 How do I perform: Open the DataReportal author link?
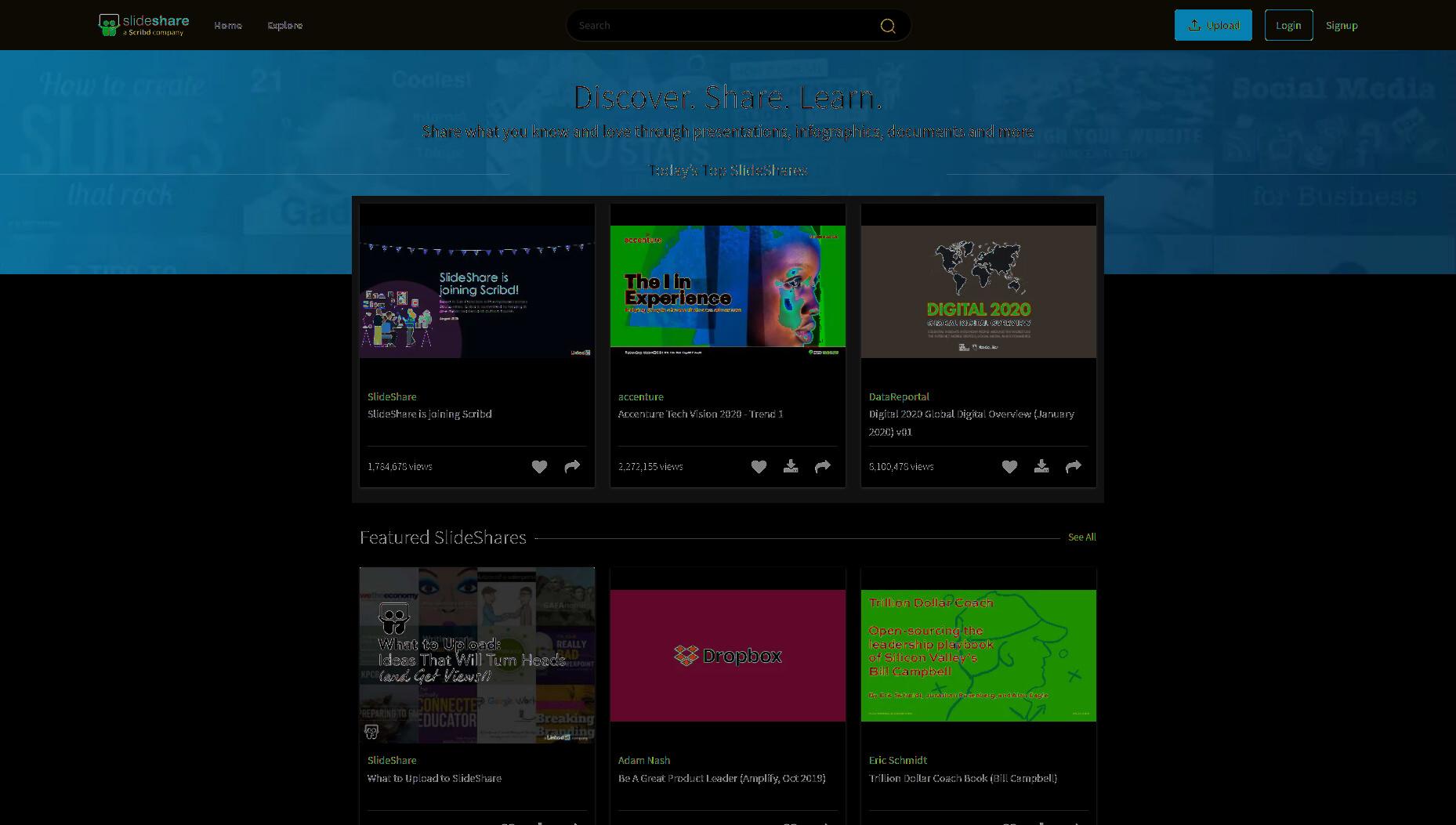click(899, 396)
